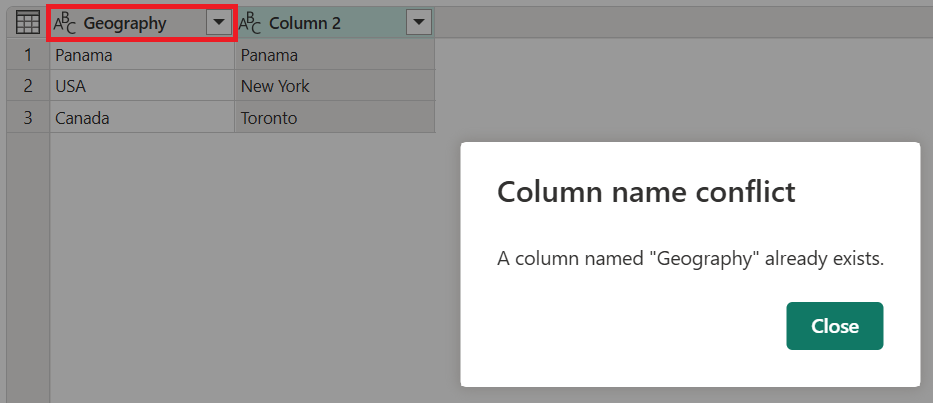Change Column 2 text data type icon
The height and width of the screenshot is (403, 933).
(x=250, y=23)
